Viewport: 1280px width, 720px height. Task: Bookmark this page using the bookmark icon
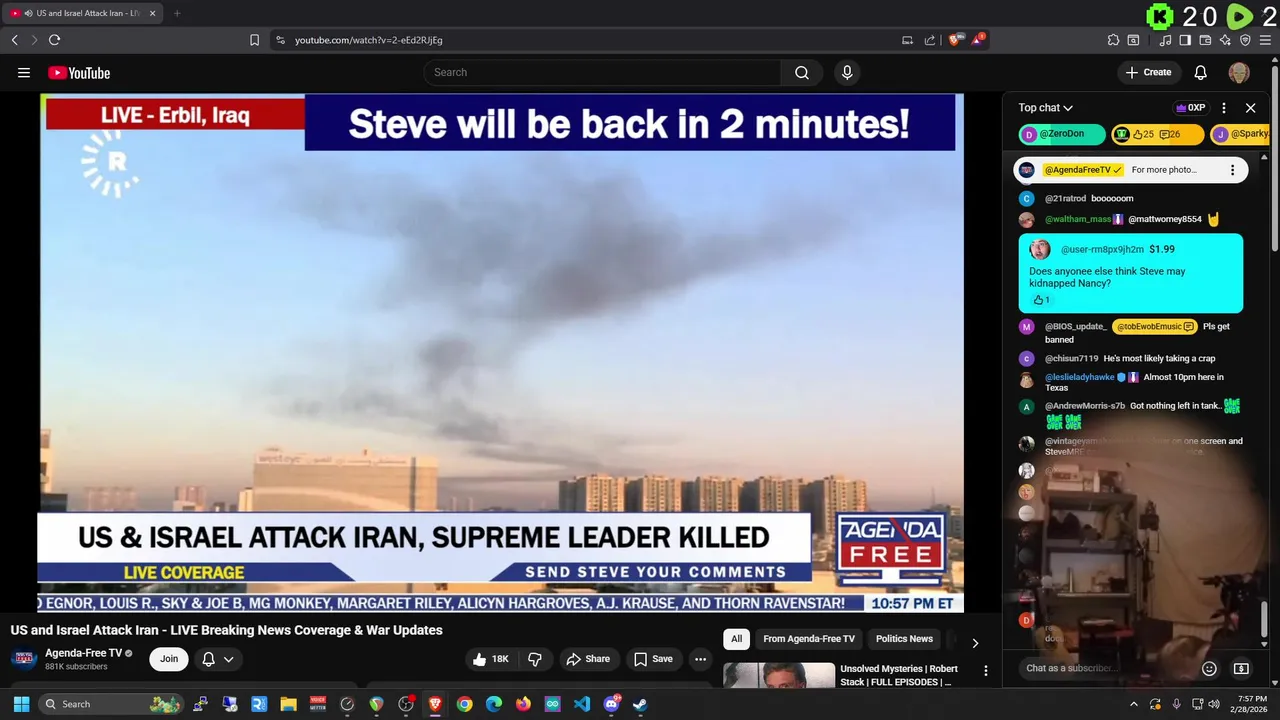coord(254,40)
